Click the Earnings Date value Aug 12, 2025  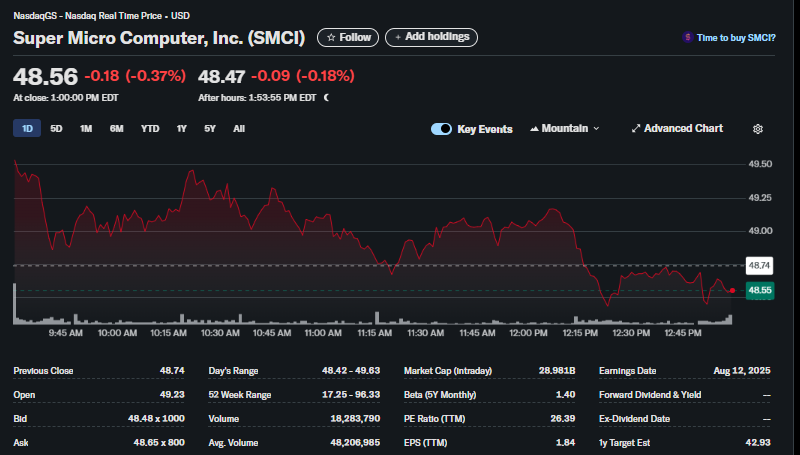coord(742,371)
